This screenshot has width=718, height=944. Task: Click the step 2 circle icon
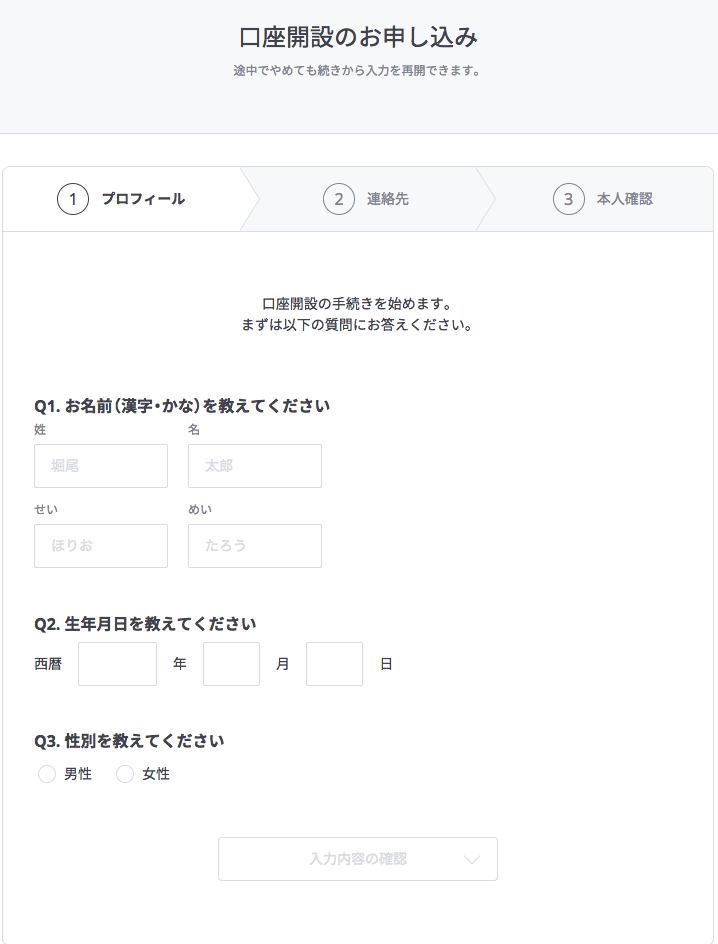click(339, 199)
